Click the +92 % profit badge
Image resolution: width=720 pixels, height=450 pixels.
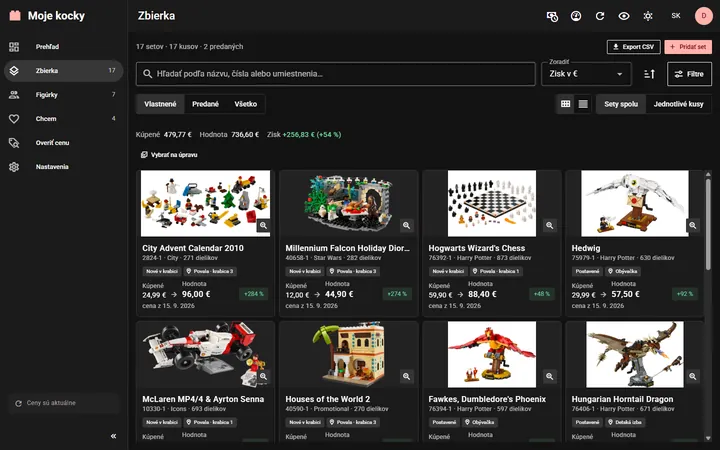[685, 294]
